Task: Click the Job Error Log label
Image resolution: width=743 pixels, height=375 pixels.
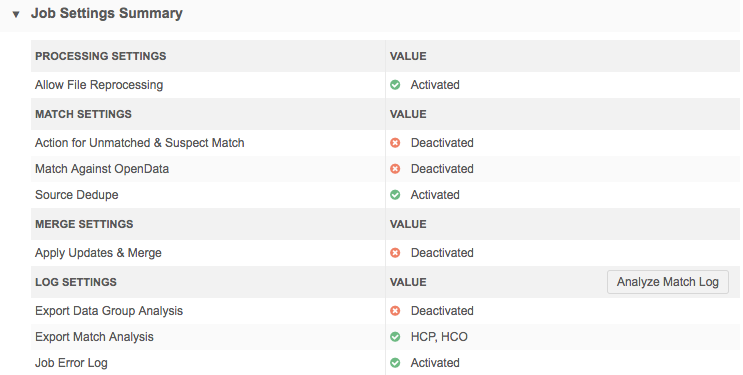Action: coord(71,363)
